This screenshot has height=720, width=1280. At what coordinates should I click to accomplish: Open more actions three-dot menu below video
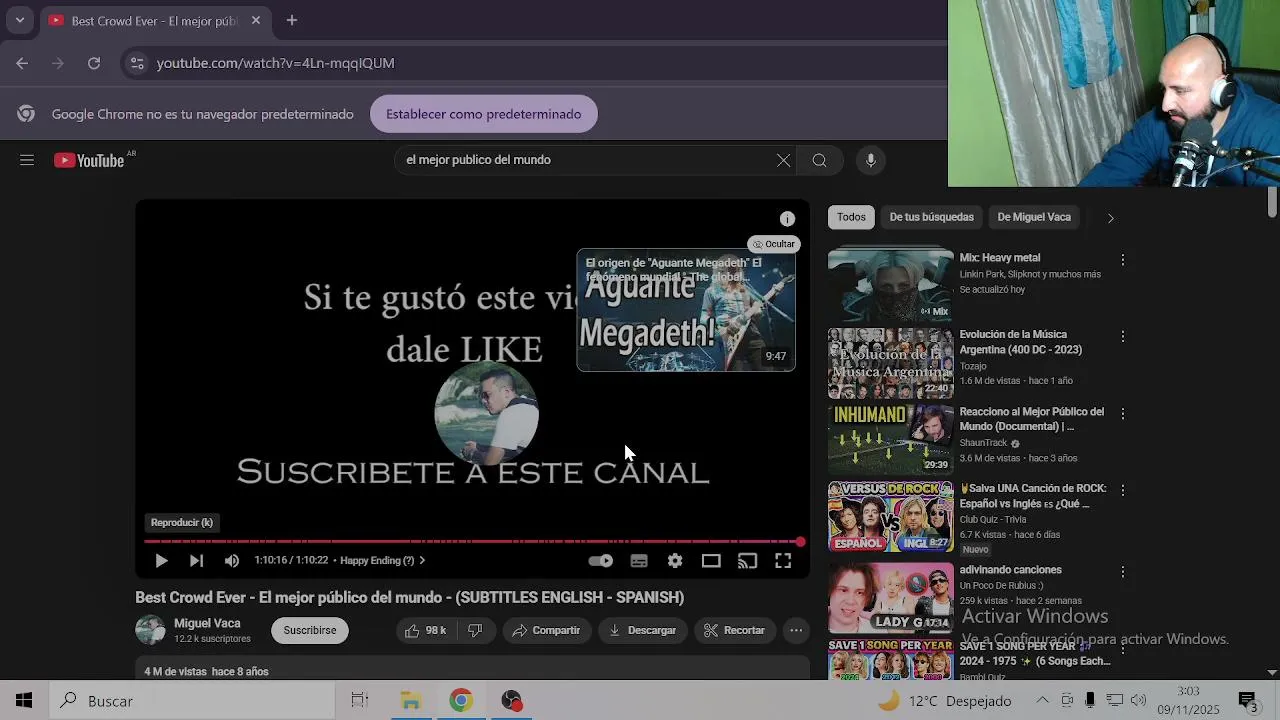[x=796, y=631]
